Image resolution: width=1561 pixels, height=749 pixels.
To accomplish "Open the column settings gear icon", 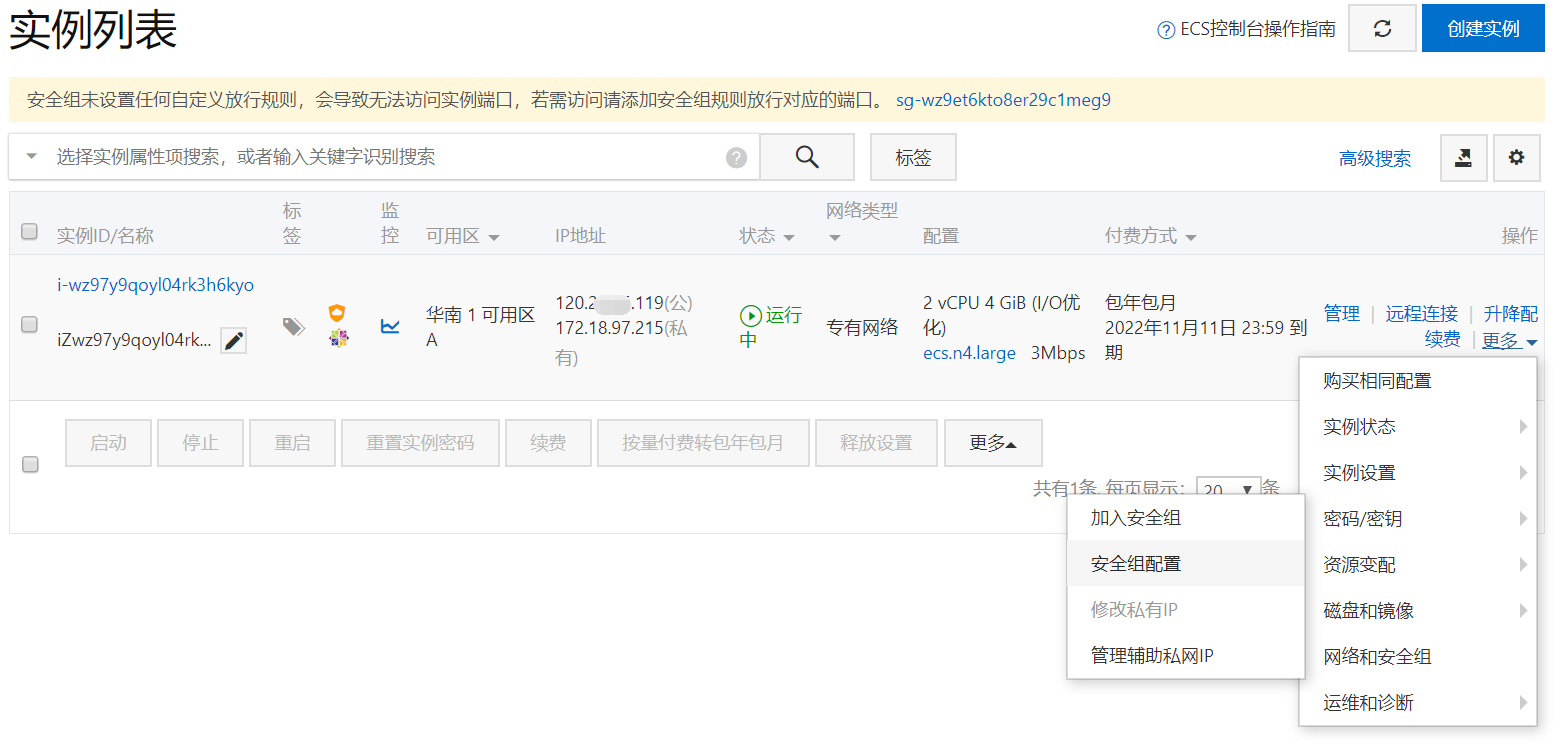I will click(1517, 158).
